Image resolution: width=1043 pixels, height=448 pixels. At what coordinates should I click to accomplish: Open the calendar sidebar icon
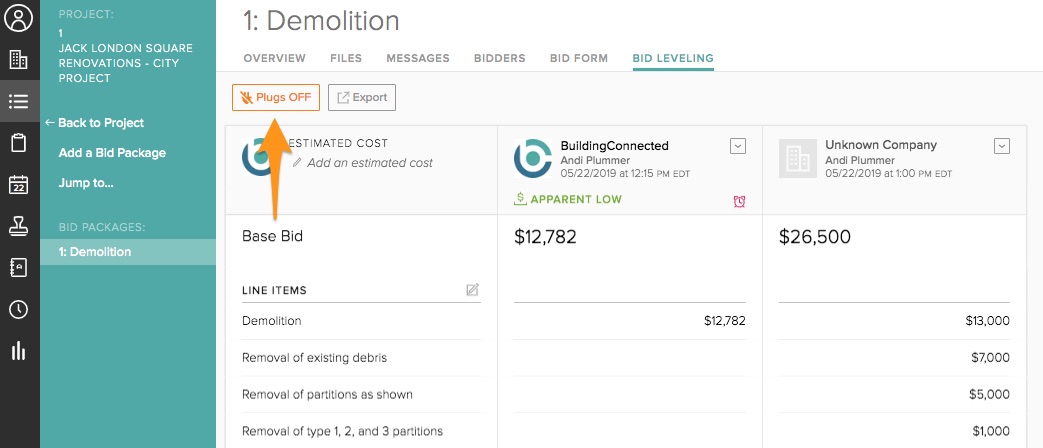(19, 185)
